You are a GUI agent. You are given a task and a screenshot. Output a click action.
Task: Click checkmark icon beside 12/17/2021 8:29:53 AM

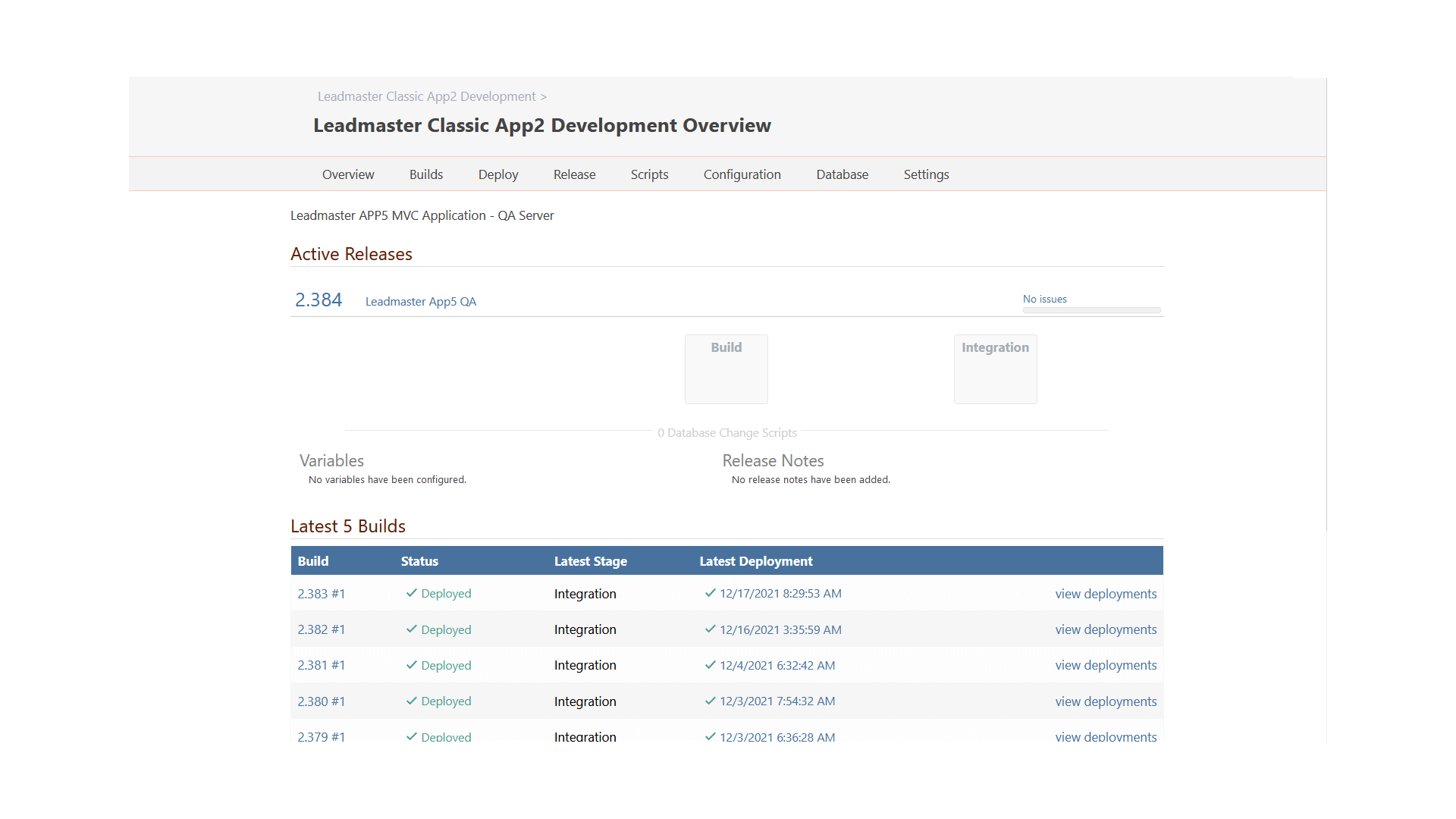point(711,593)
